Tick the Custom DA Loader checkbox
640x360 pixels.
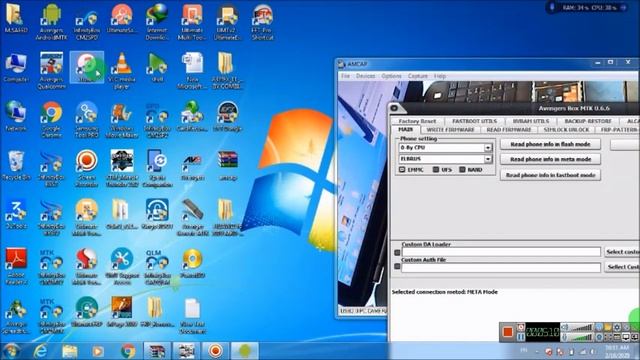click(x=397, y=253)
